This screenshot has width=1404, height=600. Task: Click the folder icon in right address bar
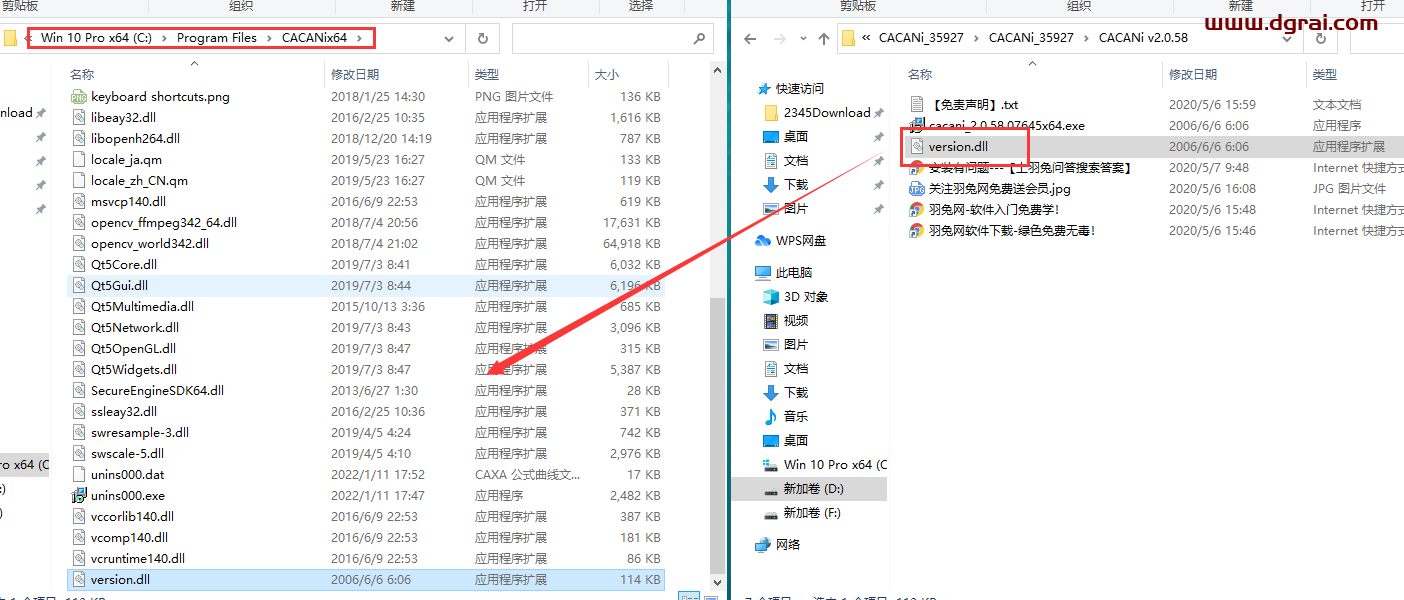[848, 38]
